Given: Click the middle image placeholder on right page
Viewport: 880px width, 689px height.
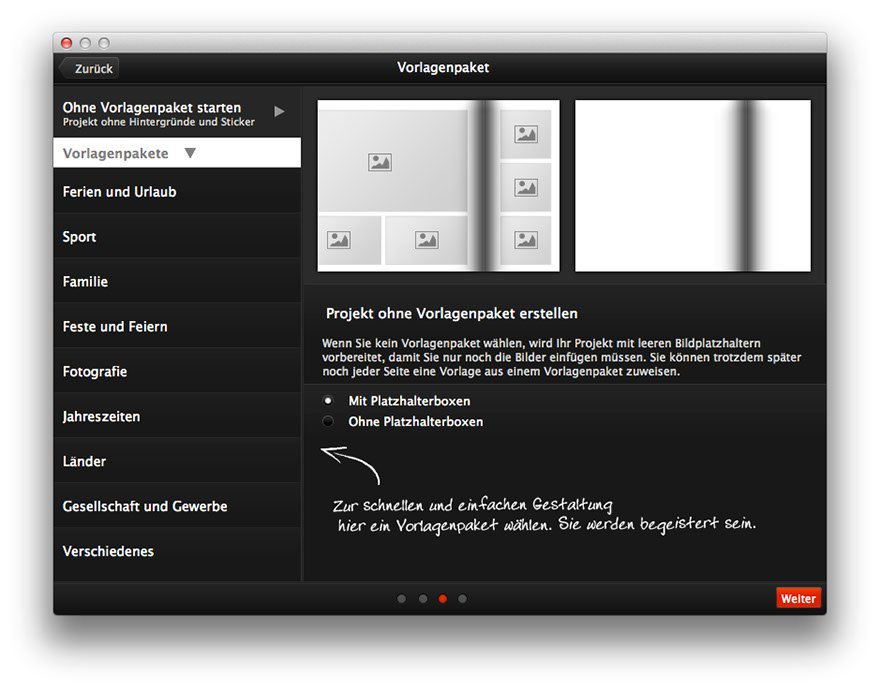Looking at the screenshot, I should 526,187.
